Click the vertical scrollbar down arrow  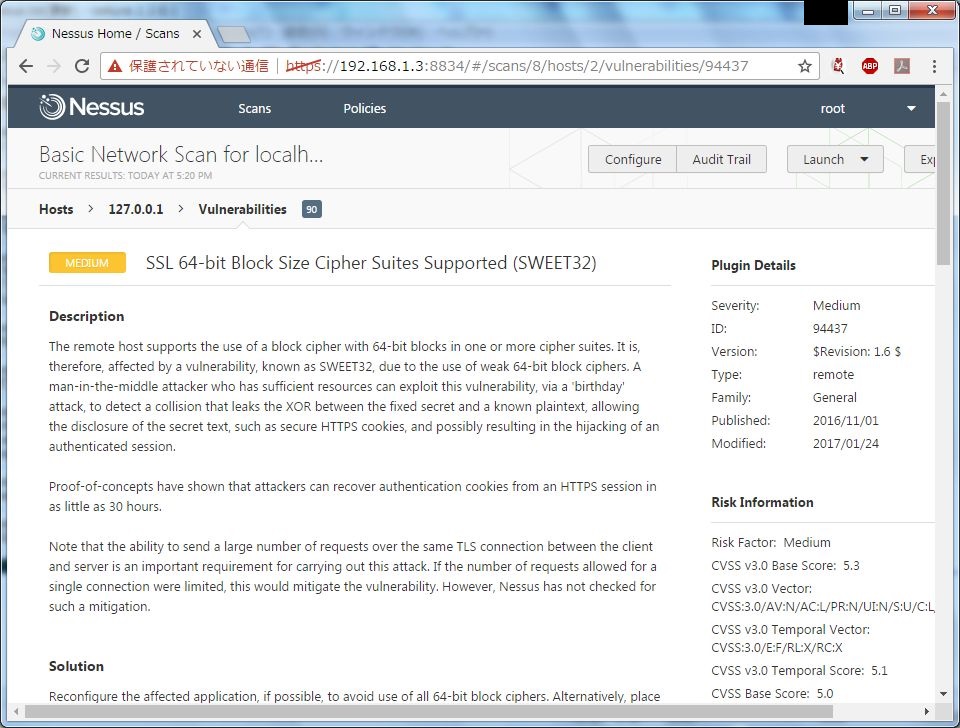tap(943, 694)
